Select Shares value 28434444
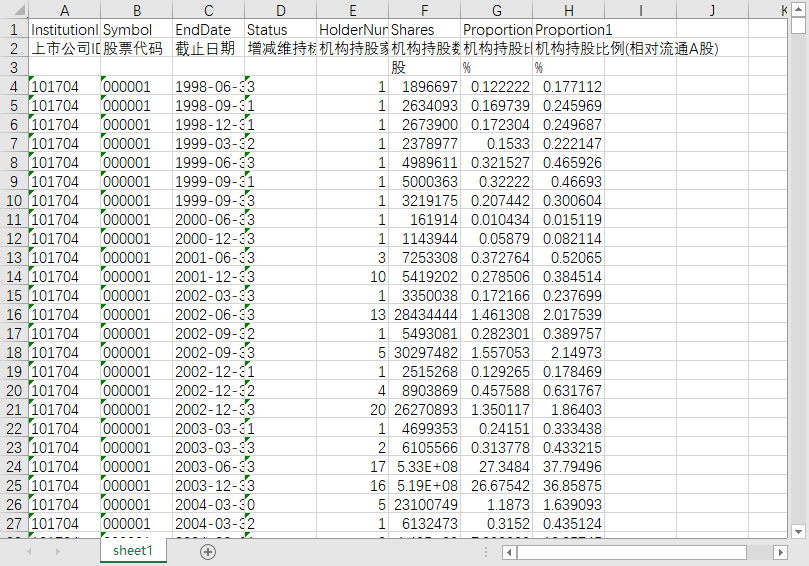The image size is (809, 566). [x=425, y=314]
